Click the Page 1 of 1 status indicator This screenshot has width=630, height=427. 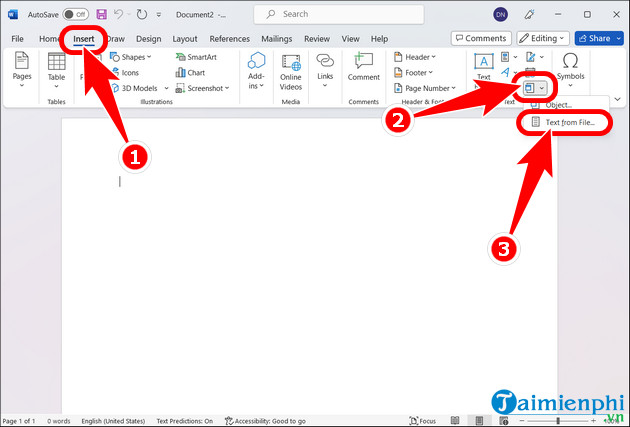pyautogui.click(x=18, y=421)
